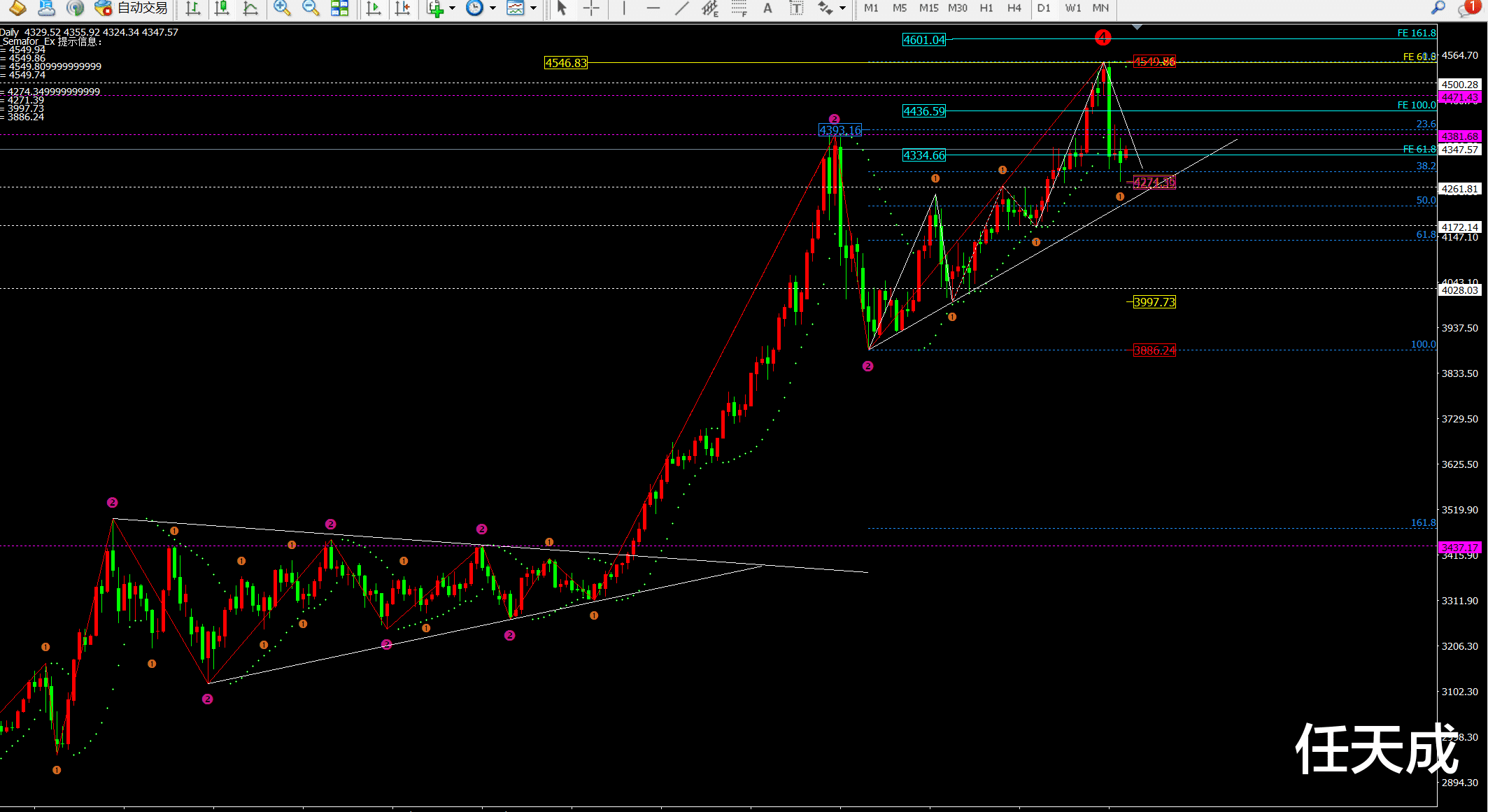Select the vertical line tool

click(x=623, y=8)
